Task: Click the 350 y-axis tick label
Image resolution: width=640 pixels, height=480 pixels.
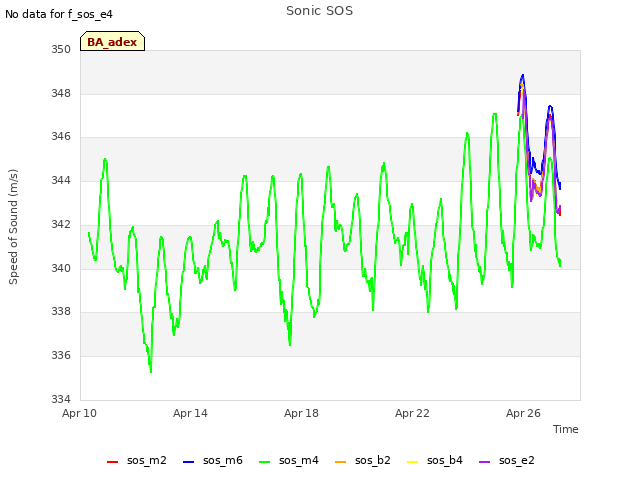Action: tap(61, 49)
